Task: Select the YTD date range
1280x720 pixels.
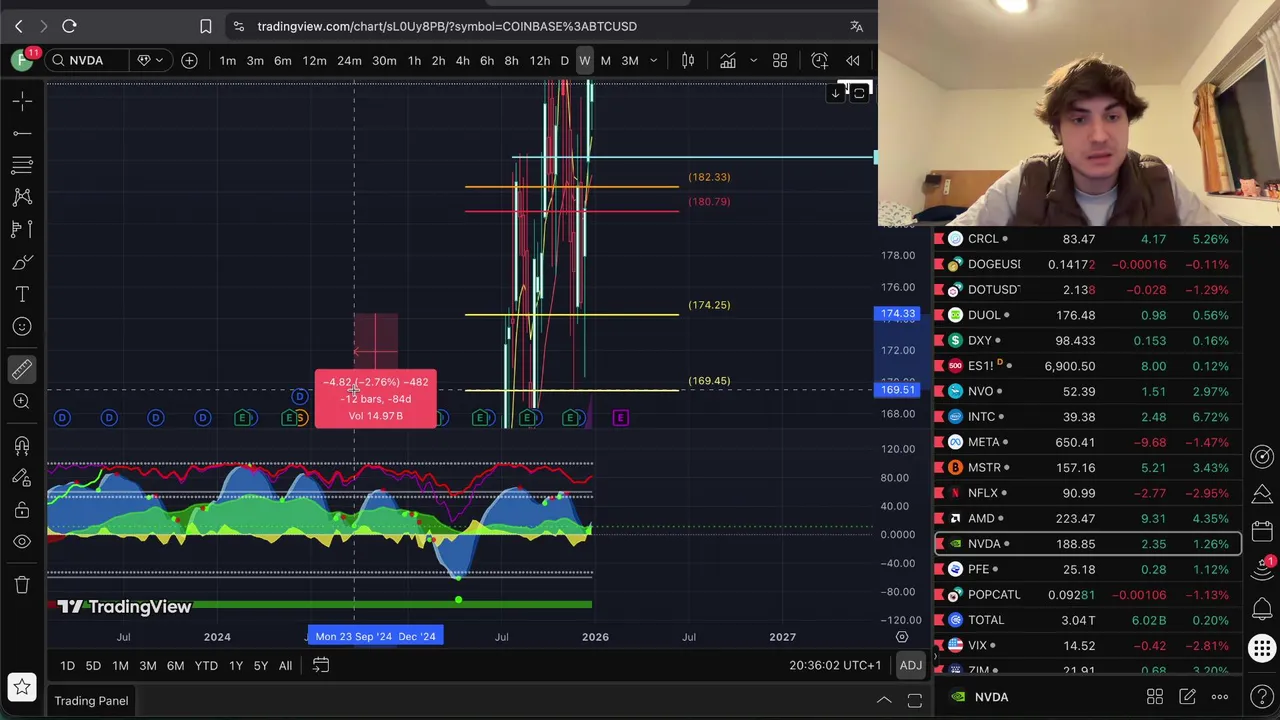Action: (206, 666)
